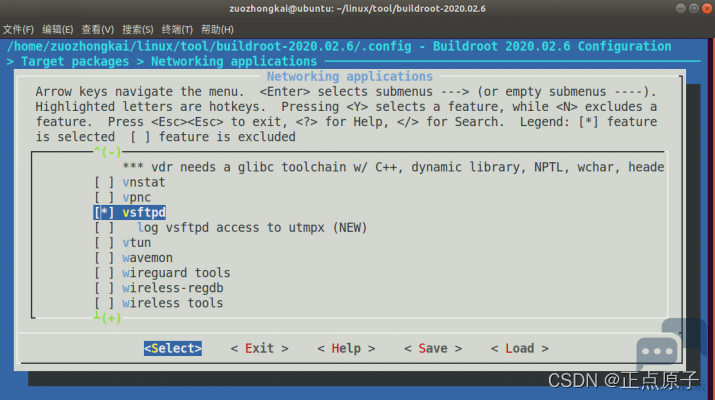Click the <Select> button
Viewport: 715px width, 401px height.
pyautogui.click(x=173, y=349)
